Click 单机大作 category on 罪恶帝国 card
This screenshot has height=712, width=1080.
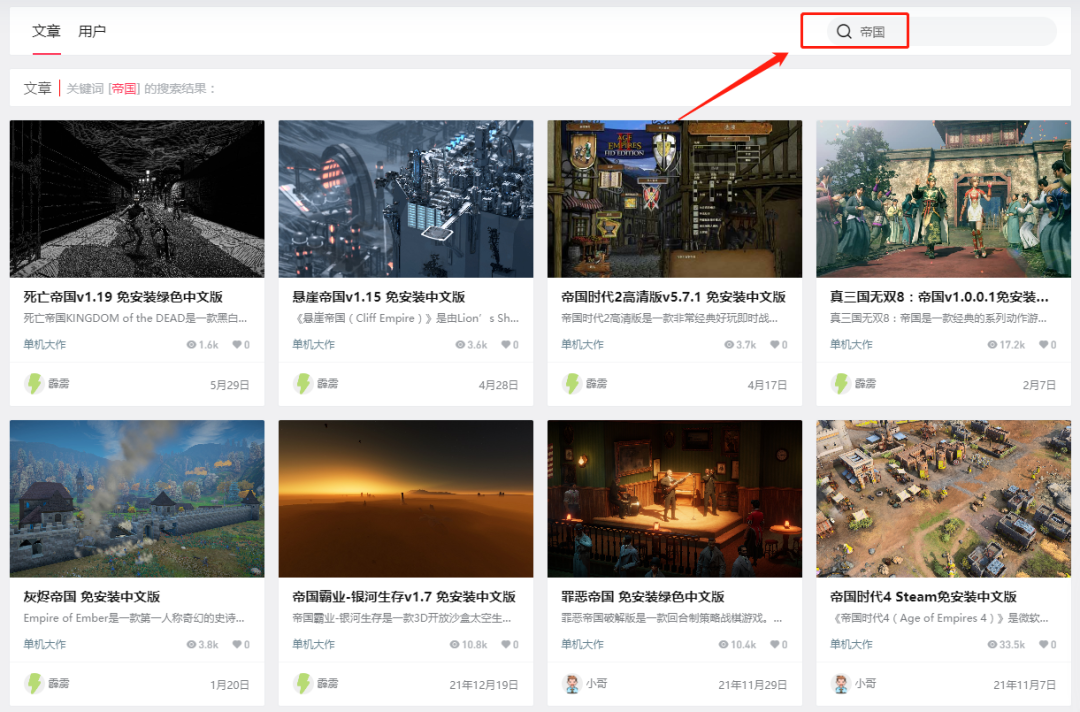pos(582,644)
